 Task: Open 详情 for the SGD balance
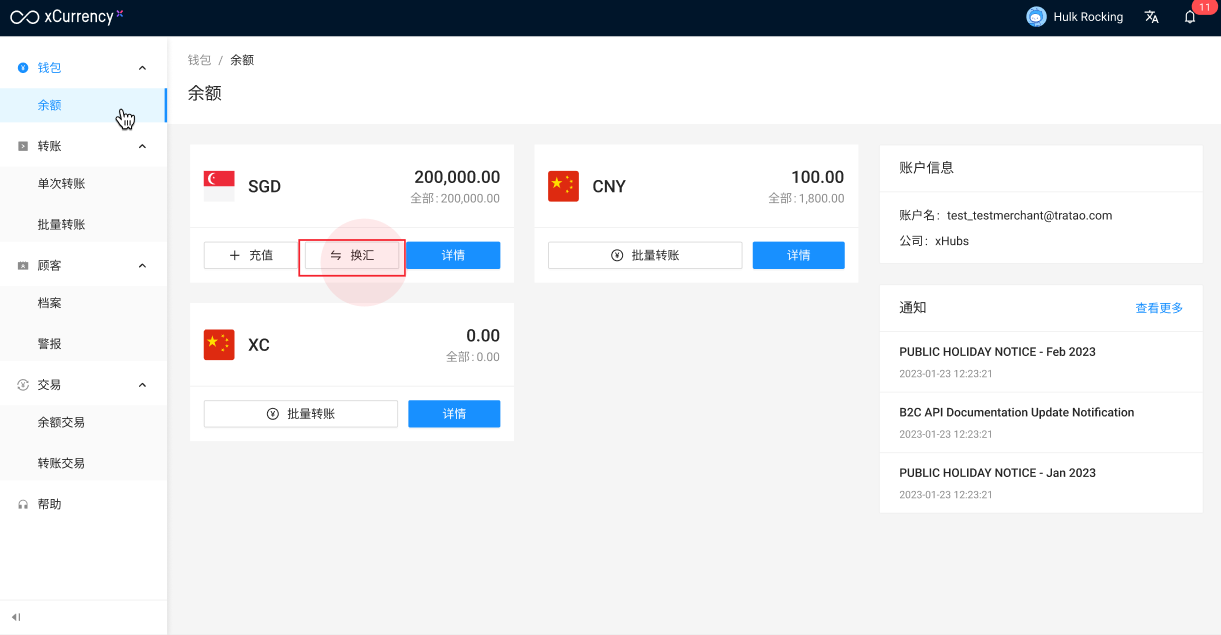click(x=453, y=255)
